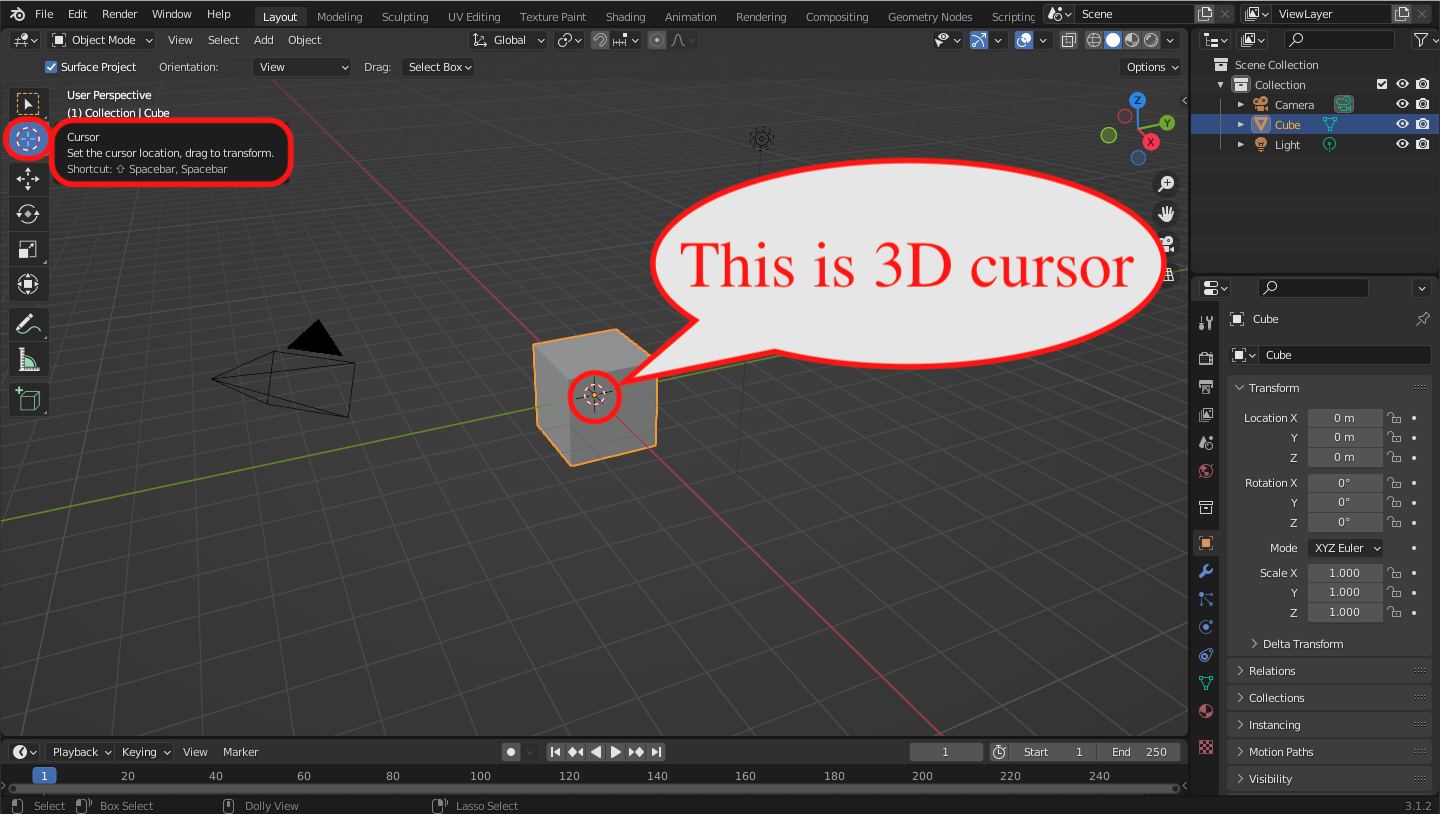Screen dimensions: 1440x814
Task: Open the World properties tab
Action: coord(1206,471)
